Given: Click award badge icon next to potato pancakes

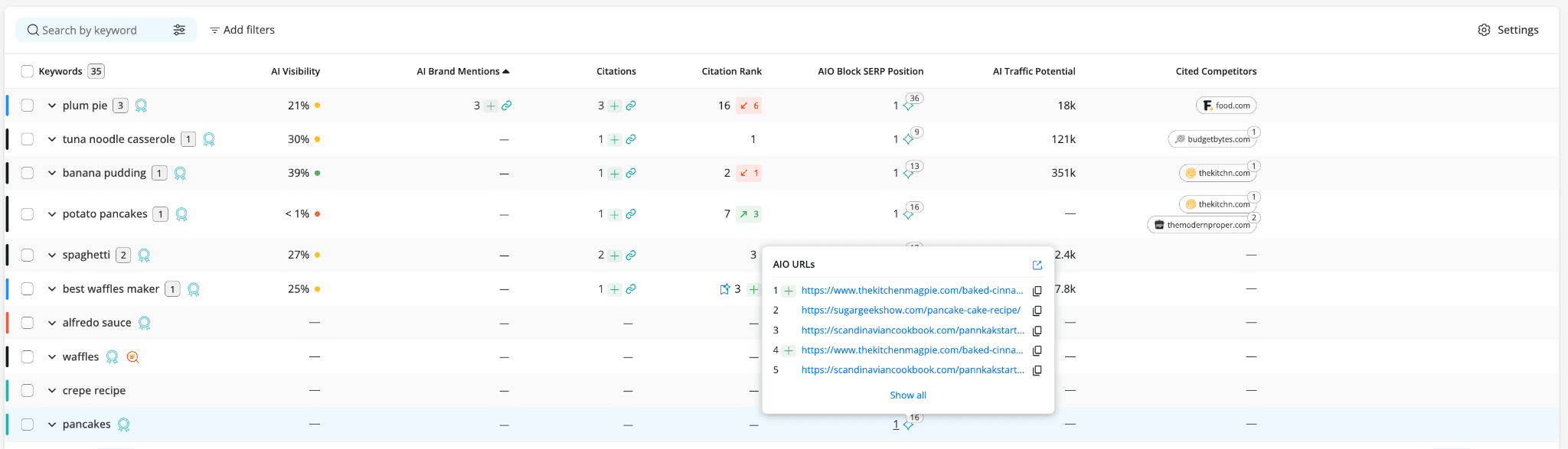Looking at the screenshot, I should tap(181, 214).
